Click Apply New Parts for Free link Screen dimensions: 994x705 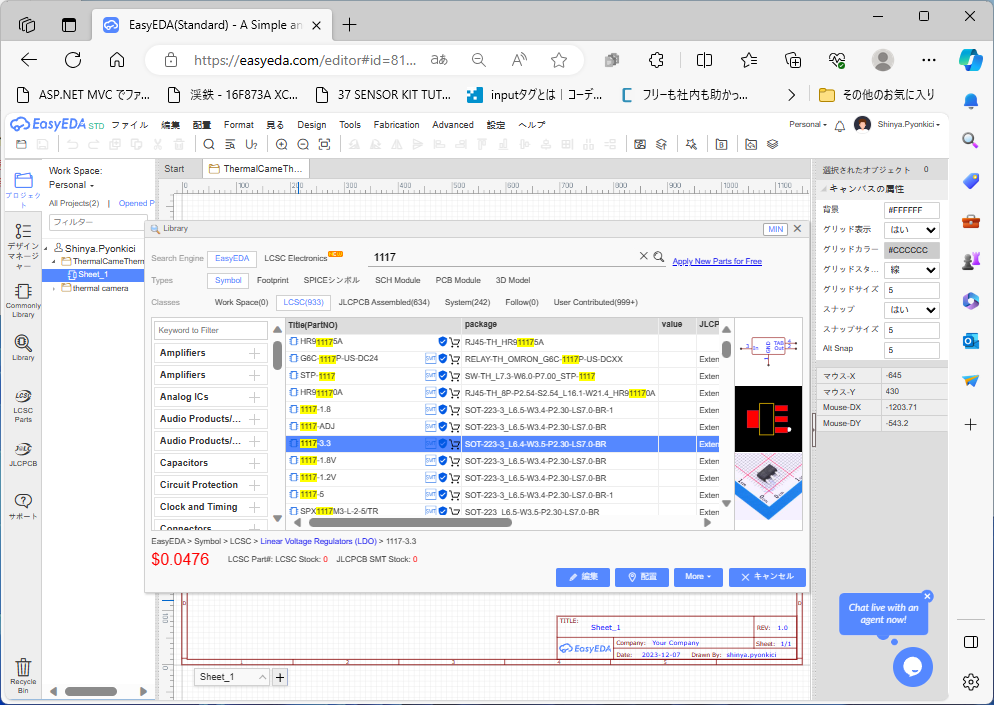point(717,261)
